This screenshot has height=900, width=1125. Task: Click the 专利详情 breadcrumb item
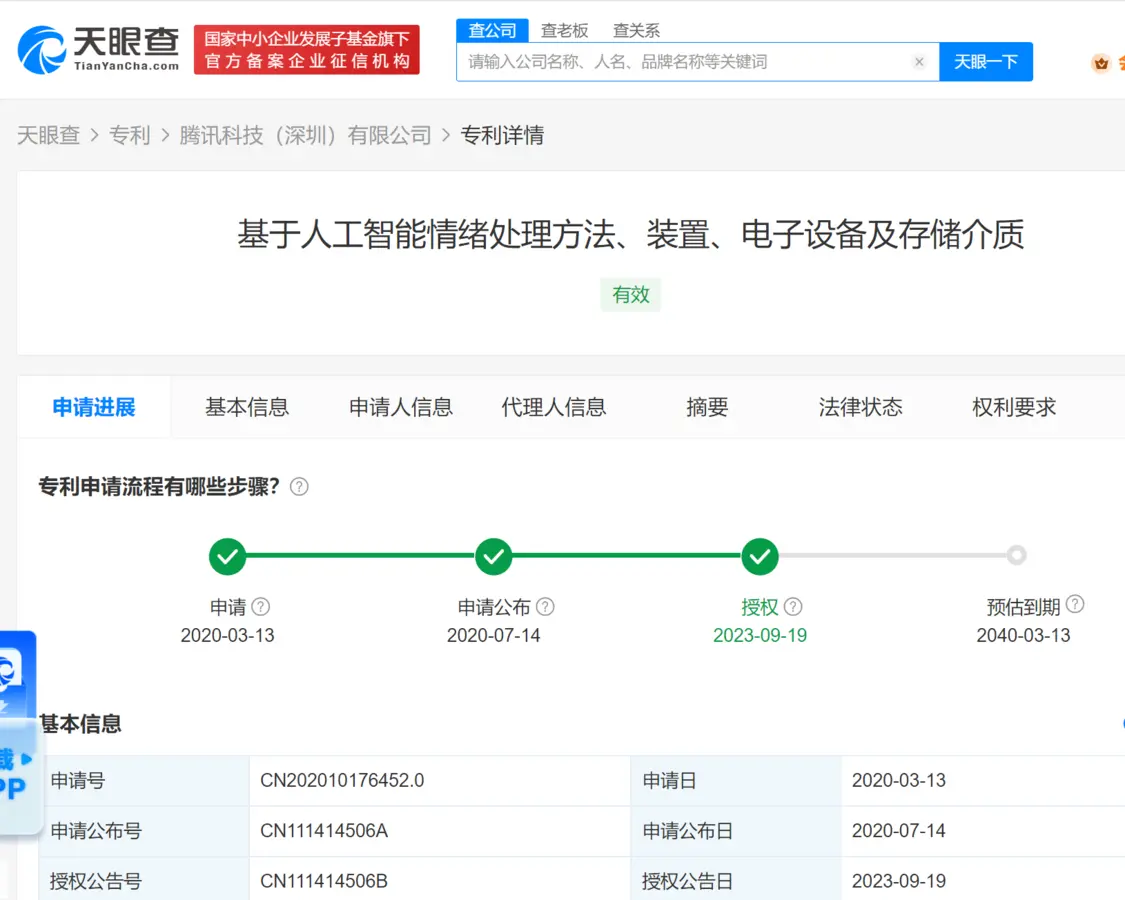pos(502,135)
